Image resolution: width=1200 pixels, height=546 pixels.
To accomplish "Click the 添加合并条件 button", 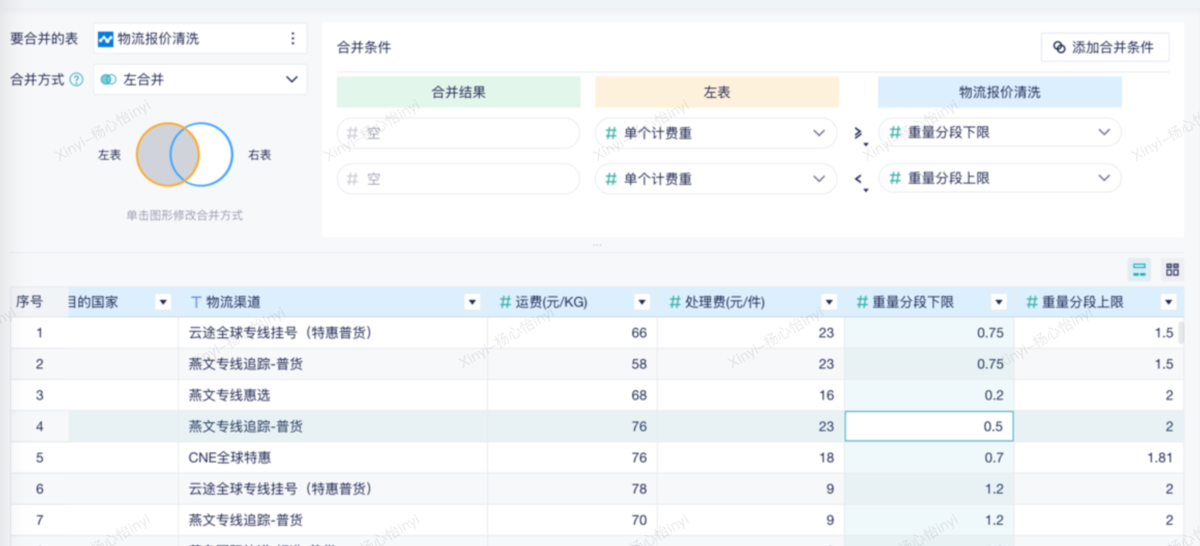I will [x=1105, y=47].
